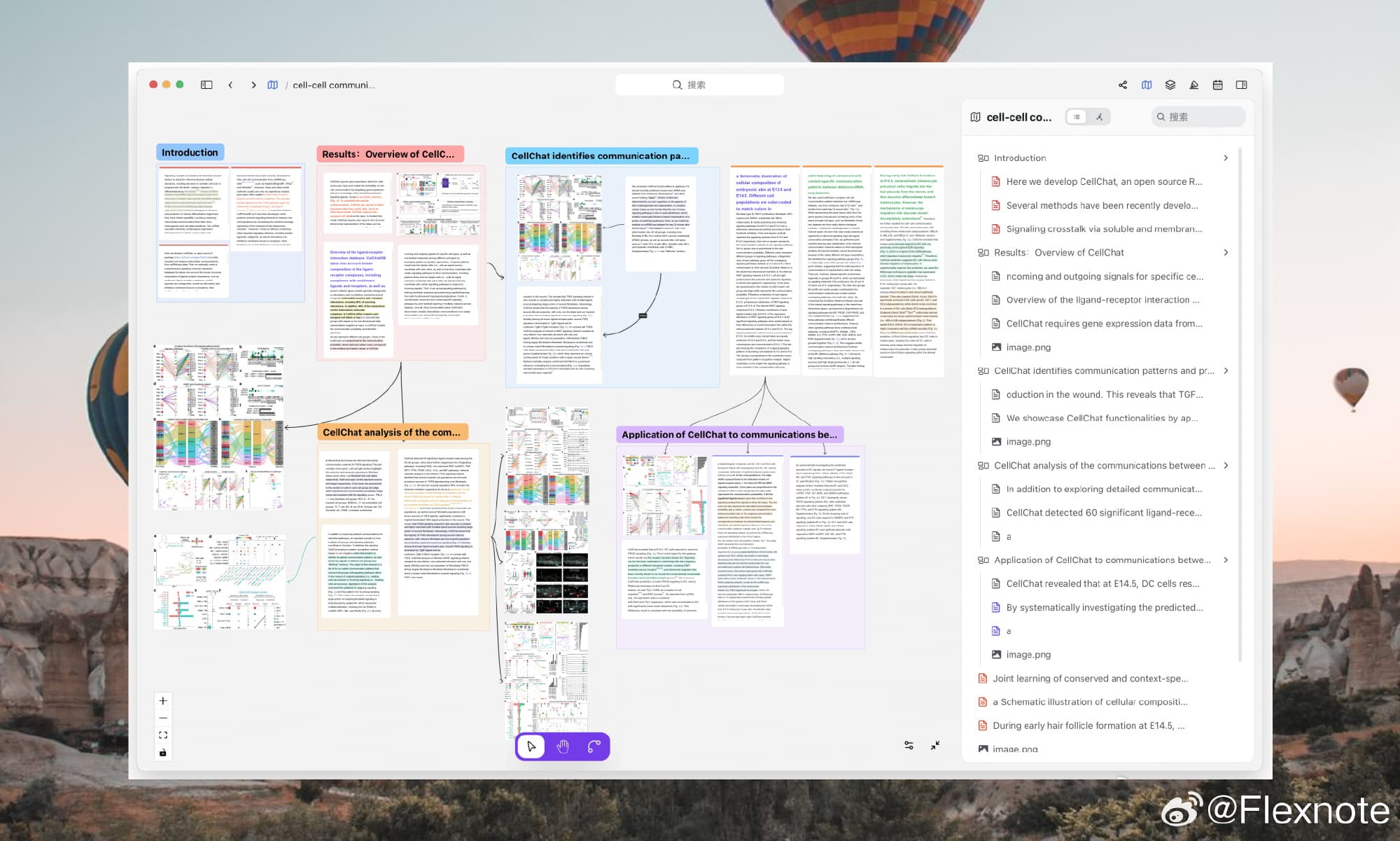Collapse the CellChat analysis of communications chevron

click(1226, 466)
